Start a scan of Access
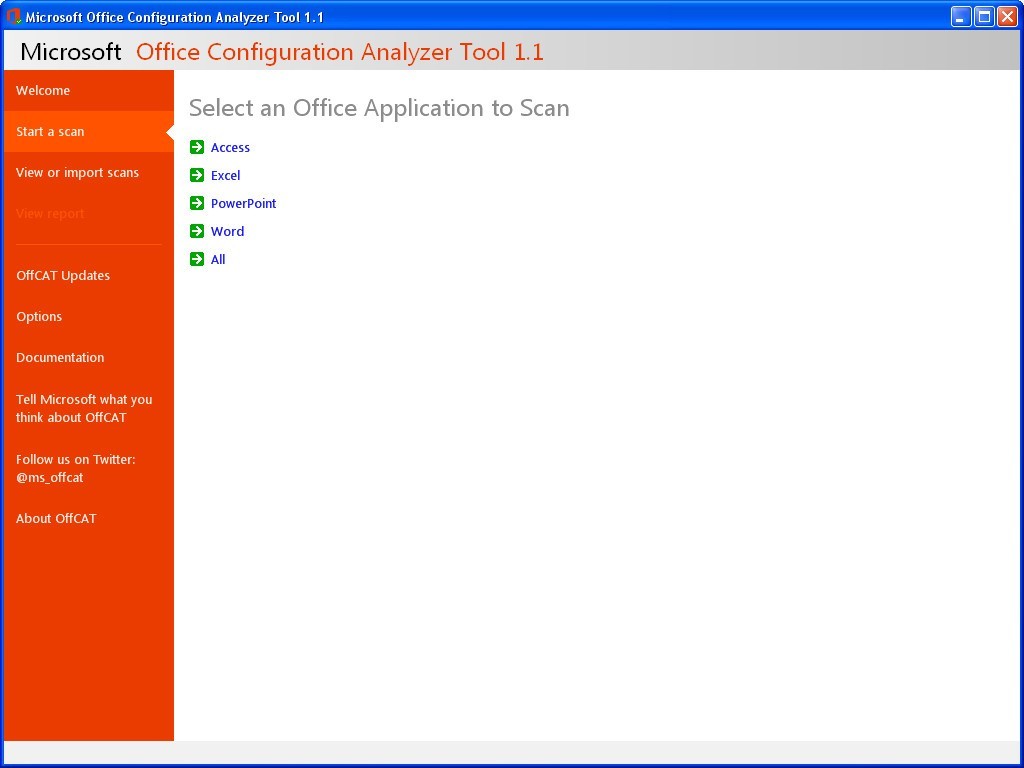The width and height of the screenshot is (1024, 768). tap(230, 147)
